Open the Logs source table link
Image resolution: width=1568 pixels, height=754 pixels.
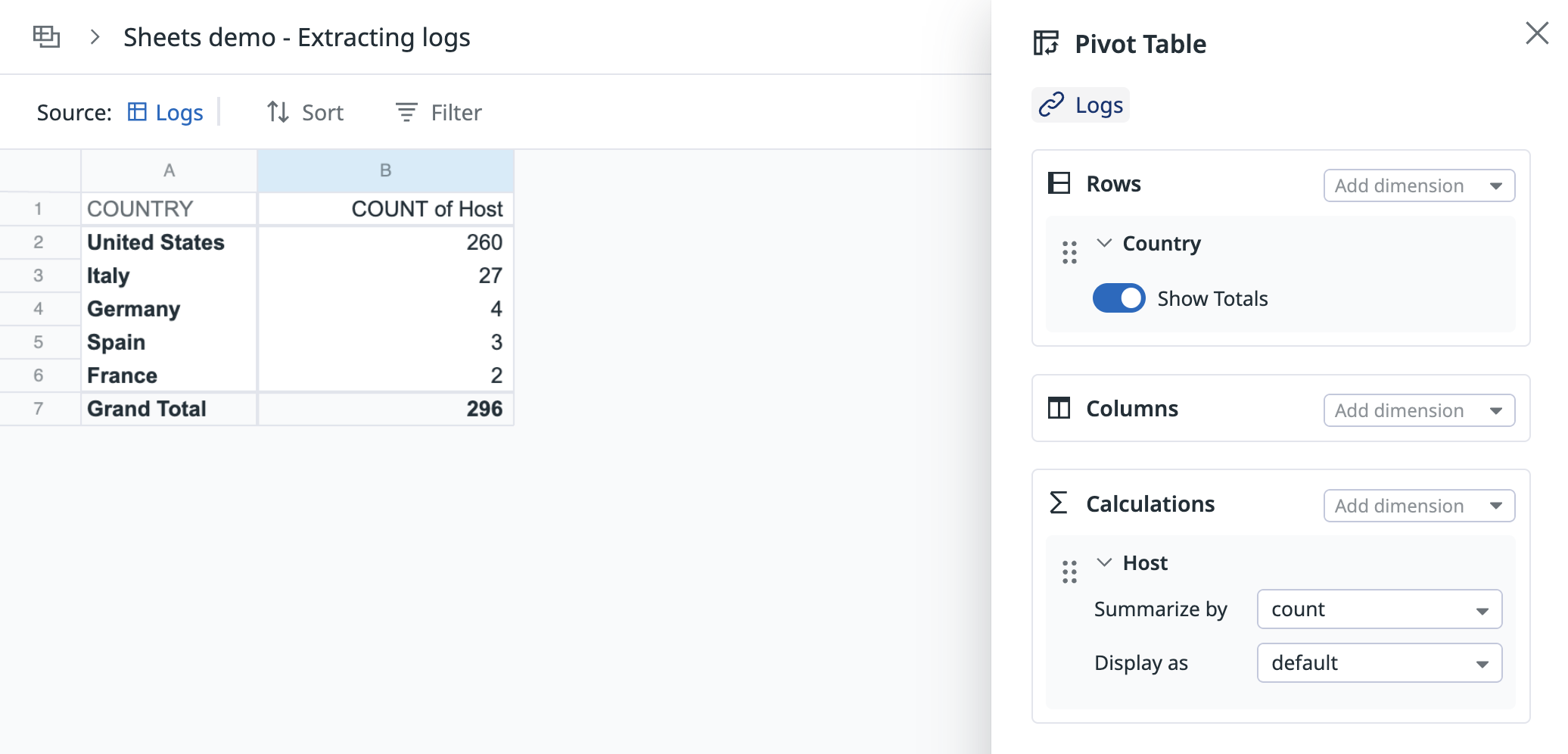tap(166, 112)
